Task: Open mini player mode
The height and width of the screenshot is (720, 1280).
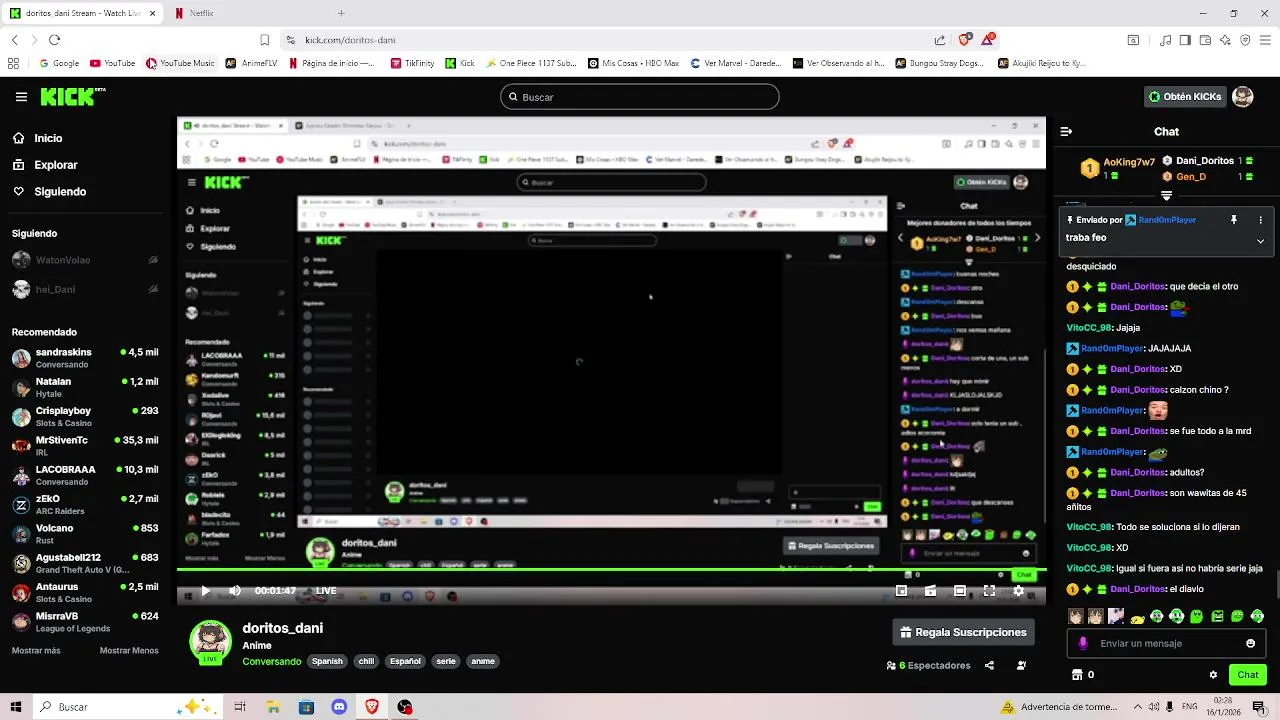Action: click(x=901, y=591)
